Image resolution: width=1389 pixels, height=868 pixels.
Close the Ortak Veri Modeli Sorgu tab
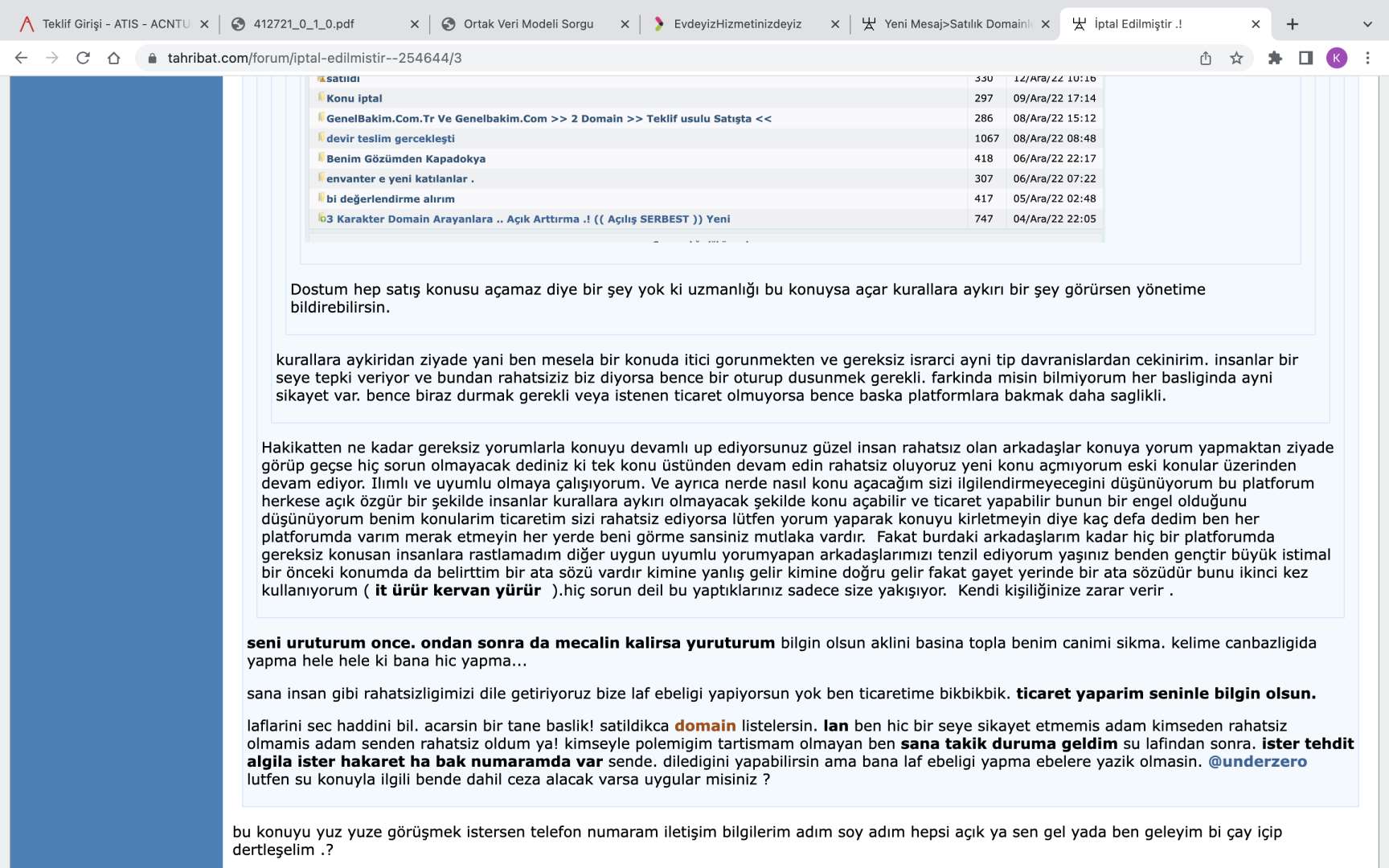pos(625,24)
